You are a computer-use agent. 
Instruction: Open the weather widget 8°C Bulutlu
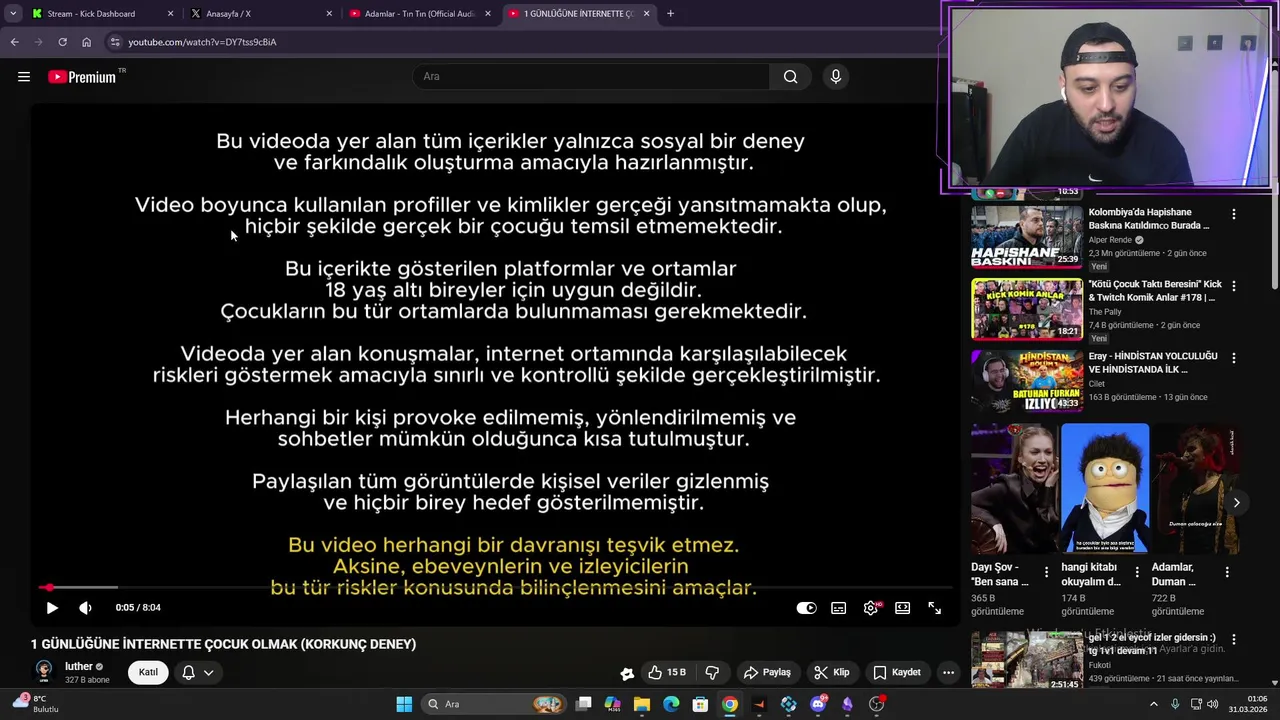click(x=35, y=704)
